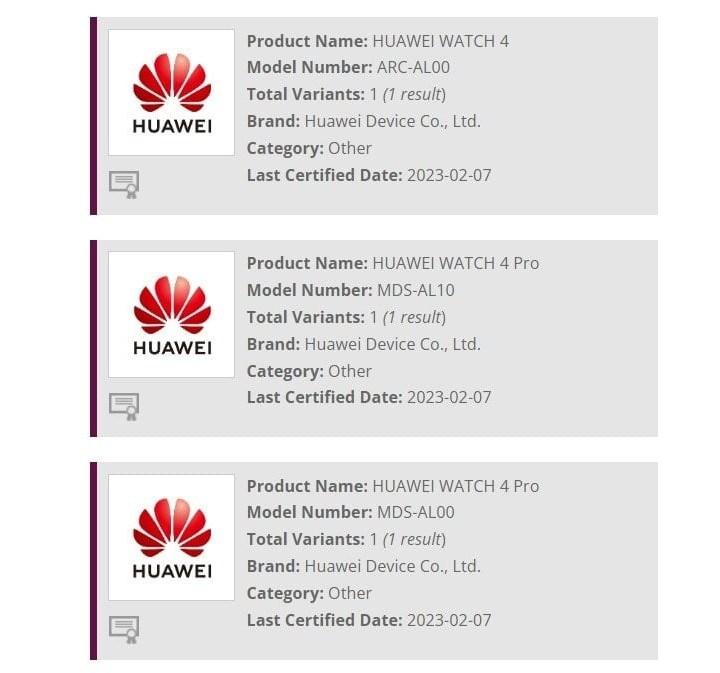Click the Last Certified Date for ARC-AL00
Image resolution: width=720 pixels, height=673 pixels.
pyautogui.click(x=449, y=175)
